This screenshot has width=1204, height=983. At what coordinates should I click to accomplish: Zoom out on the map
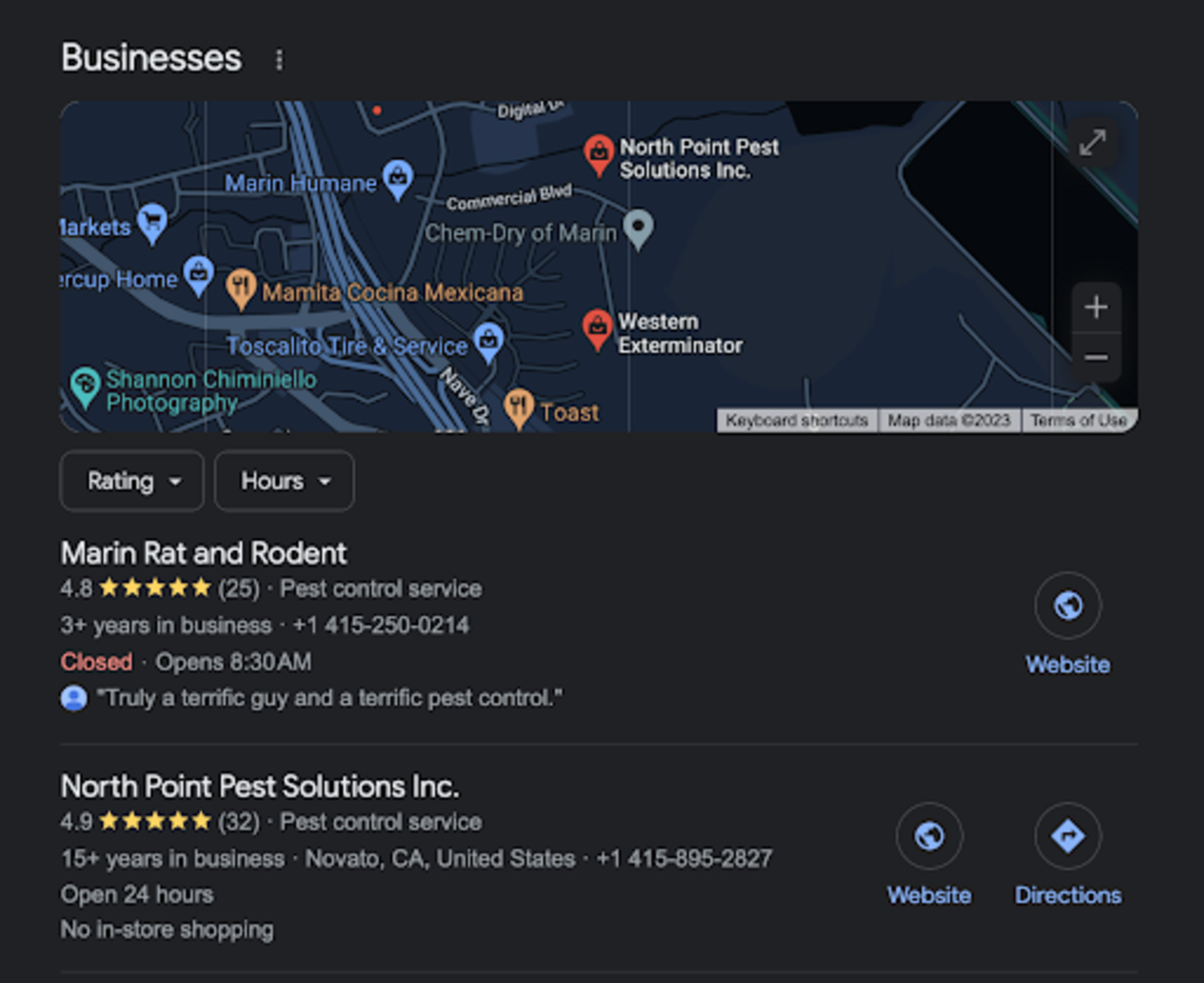coord(1096,357)
